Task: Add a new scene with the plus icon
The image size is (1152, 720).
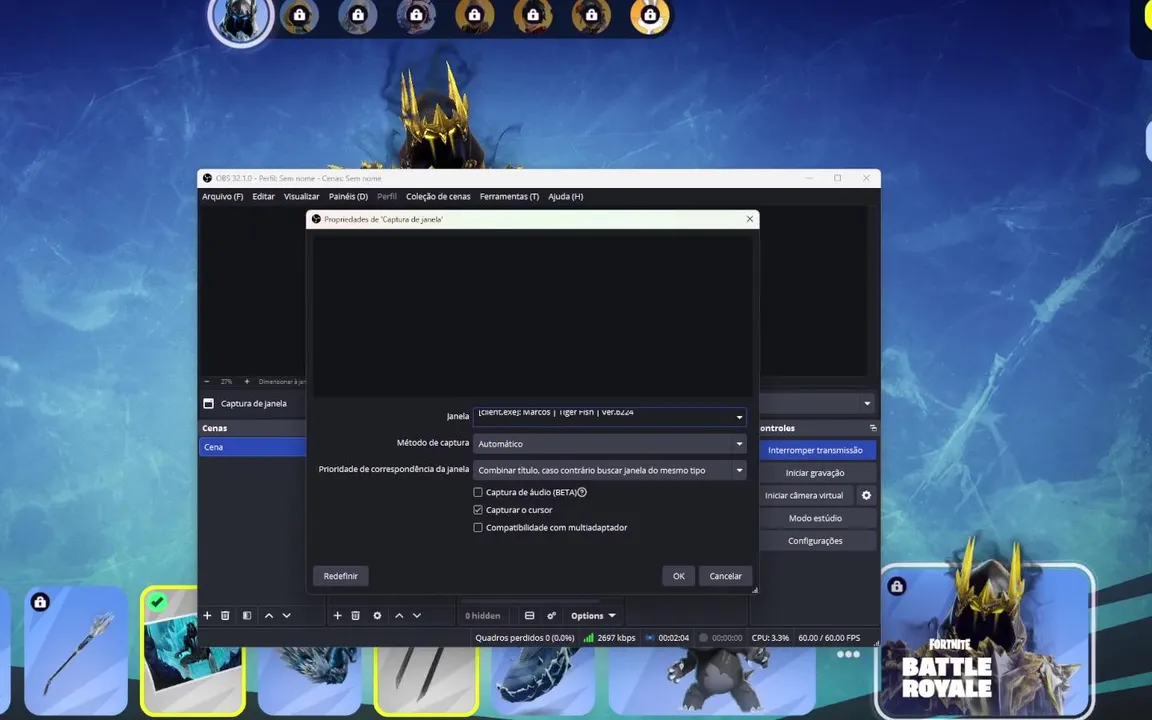Action: [x=207, y=616]
